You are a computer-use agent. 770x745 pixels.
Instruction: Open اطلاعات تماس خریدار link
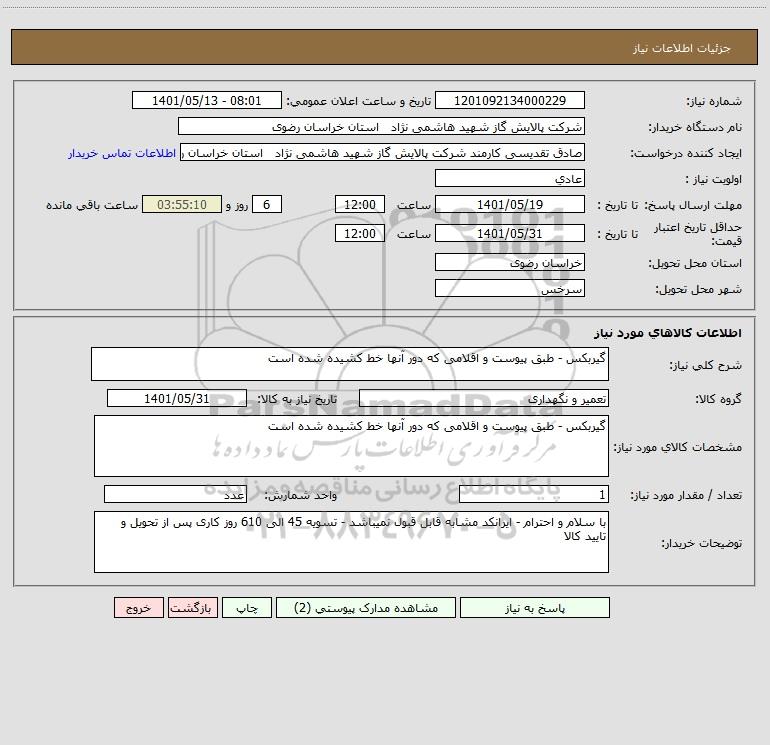click(122, 153)
